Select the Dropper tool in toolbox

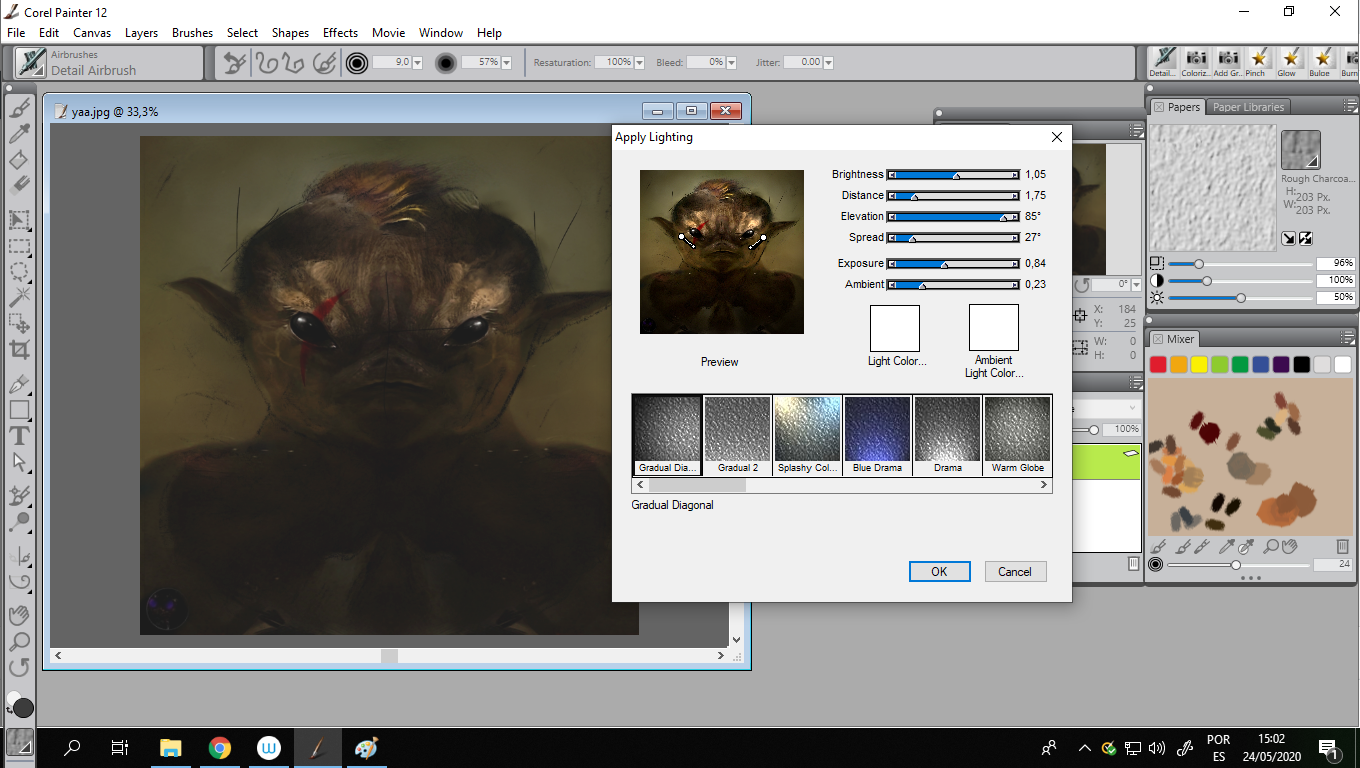click(19, 134)
